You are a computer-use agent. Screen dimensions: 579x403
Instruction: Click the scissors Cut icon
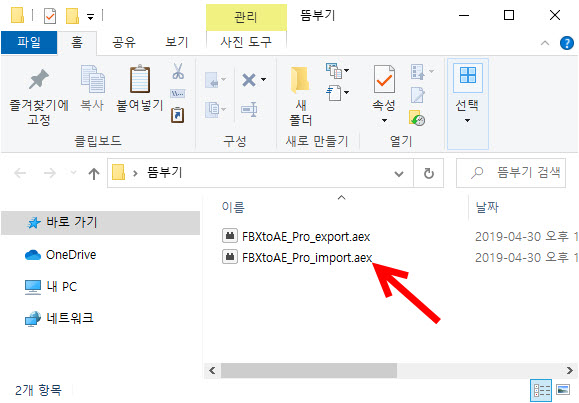coord(178,71)
